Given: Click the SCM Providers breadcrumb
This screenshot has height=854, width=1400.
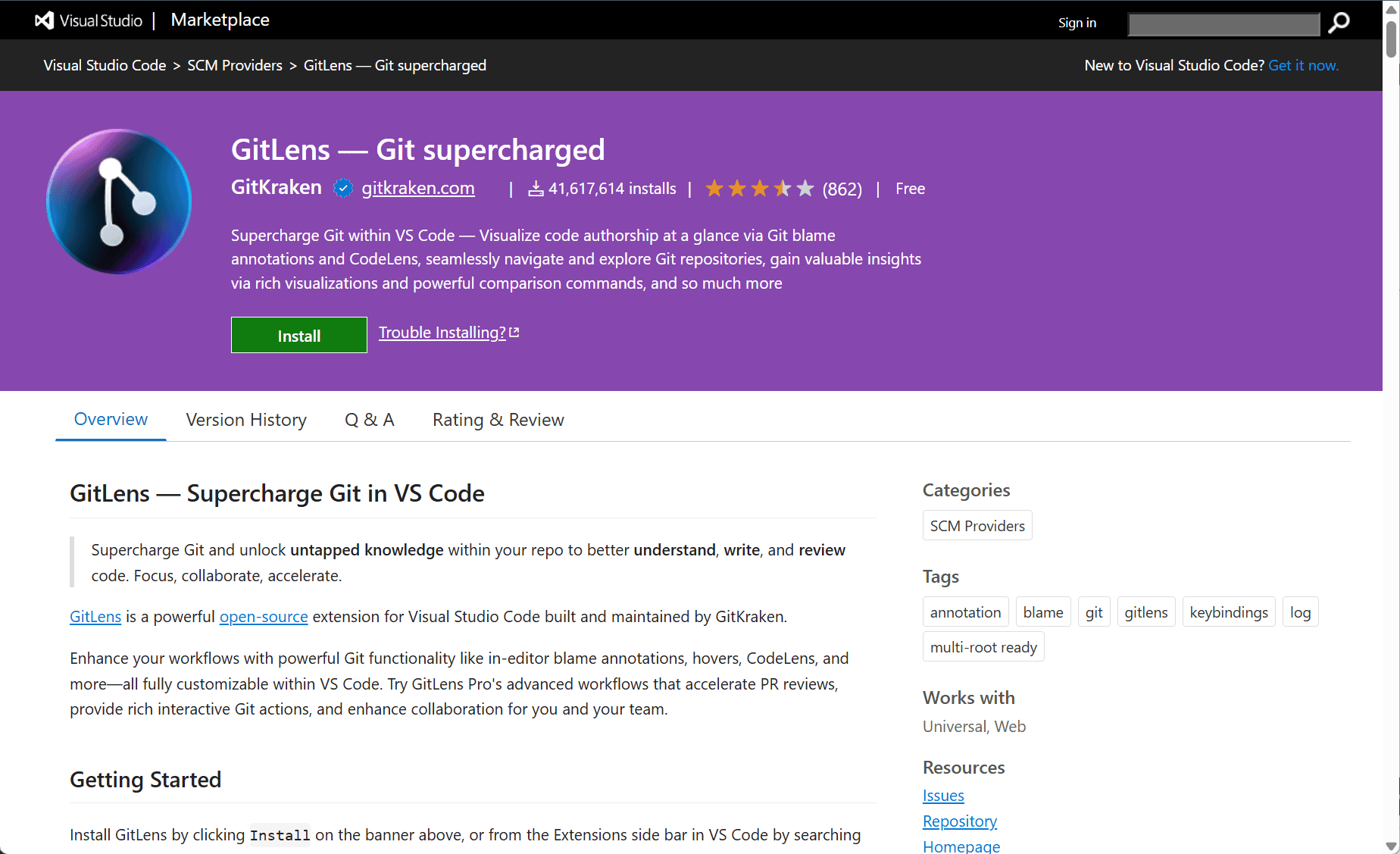Looking at the screenshot, I should pyautogui.click(x=235, y=65).
